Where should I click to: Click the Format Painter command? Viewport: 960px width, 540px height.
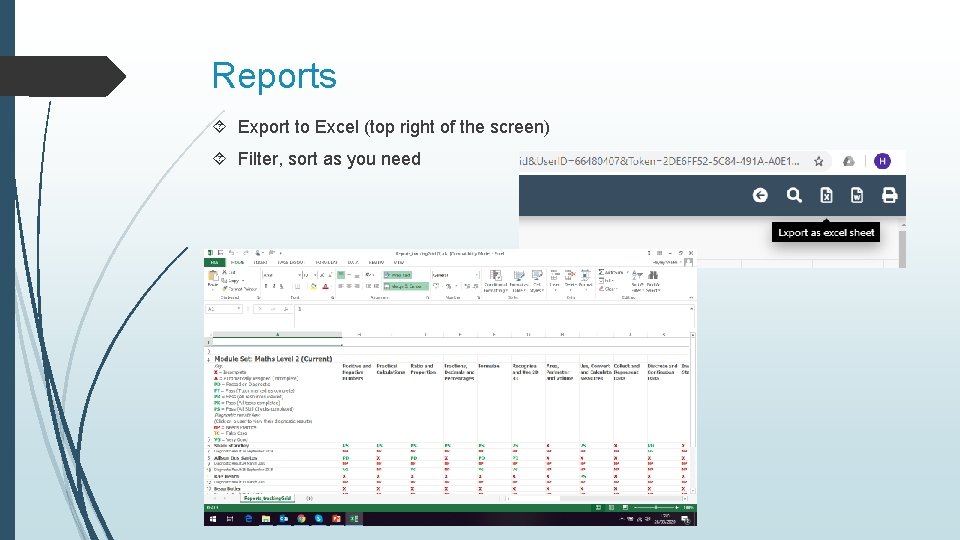239,289
